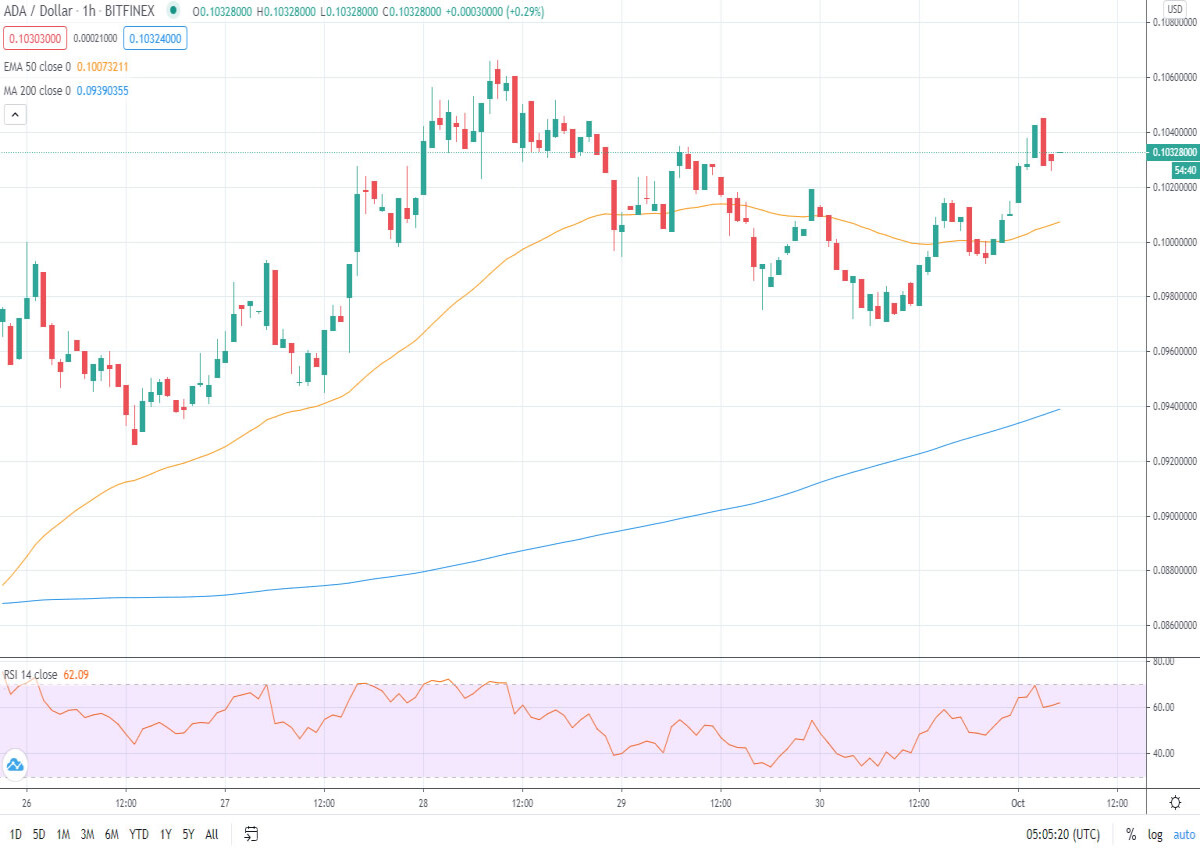Viewport: 1200px width, 849px height.
Task: Switch range to 3M
Action: (x=88, y=834)
